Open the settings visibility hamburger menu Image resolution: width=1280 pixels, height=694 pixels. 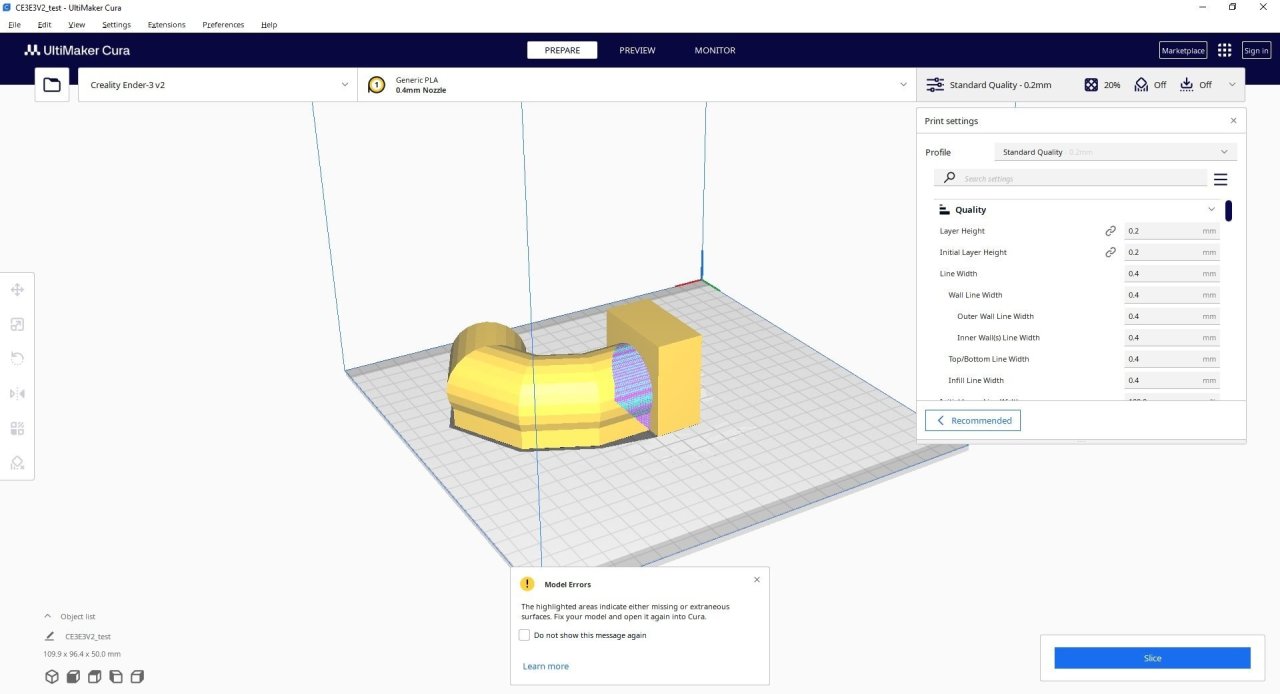[1220, 180]
